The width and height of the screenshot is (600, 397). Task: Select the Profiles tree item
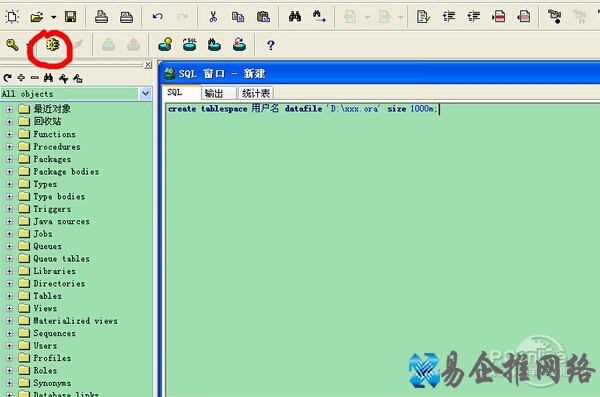click(x=52, y=358)
